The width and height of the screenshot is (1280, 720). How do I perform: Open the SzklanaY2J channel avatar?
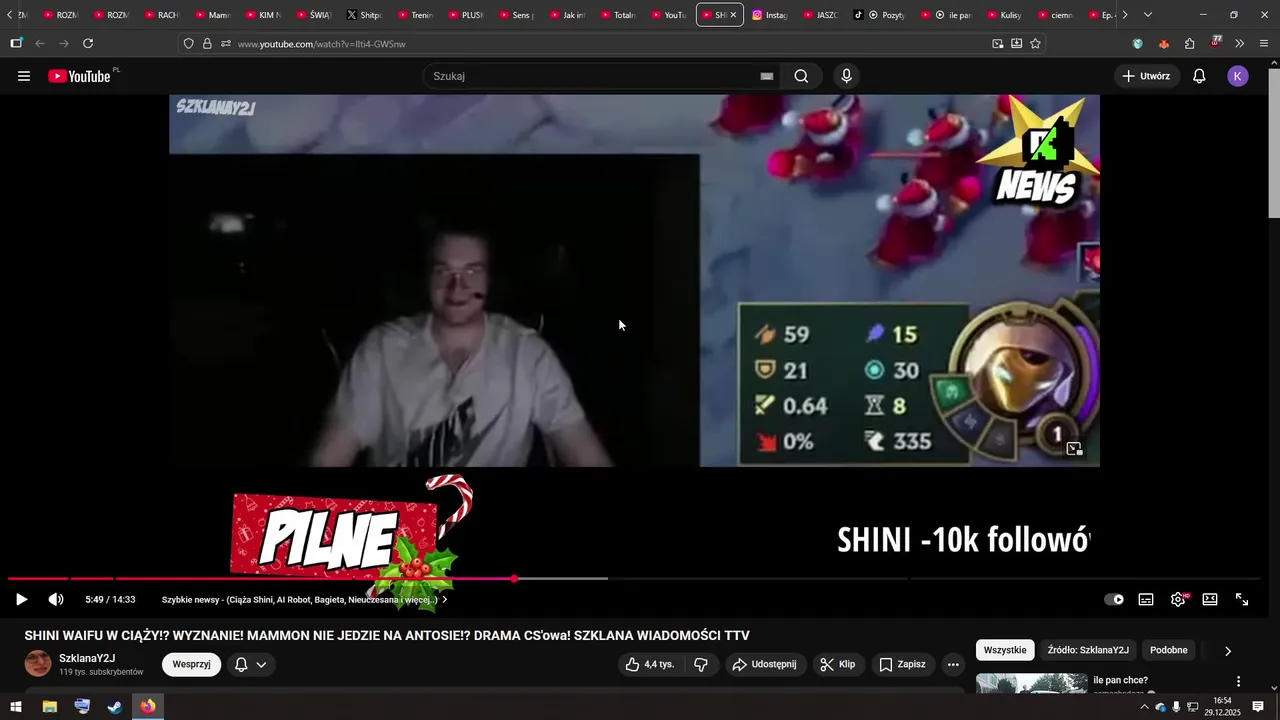pyautogui.click(x=38, y=664)
